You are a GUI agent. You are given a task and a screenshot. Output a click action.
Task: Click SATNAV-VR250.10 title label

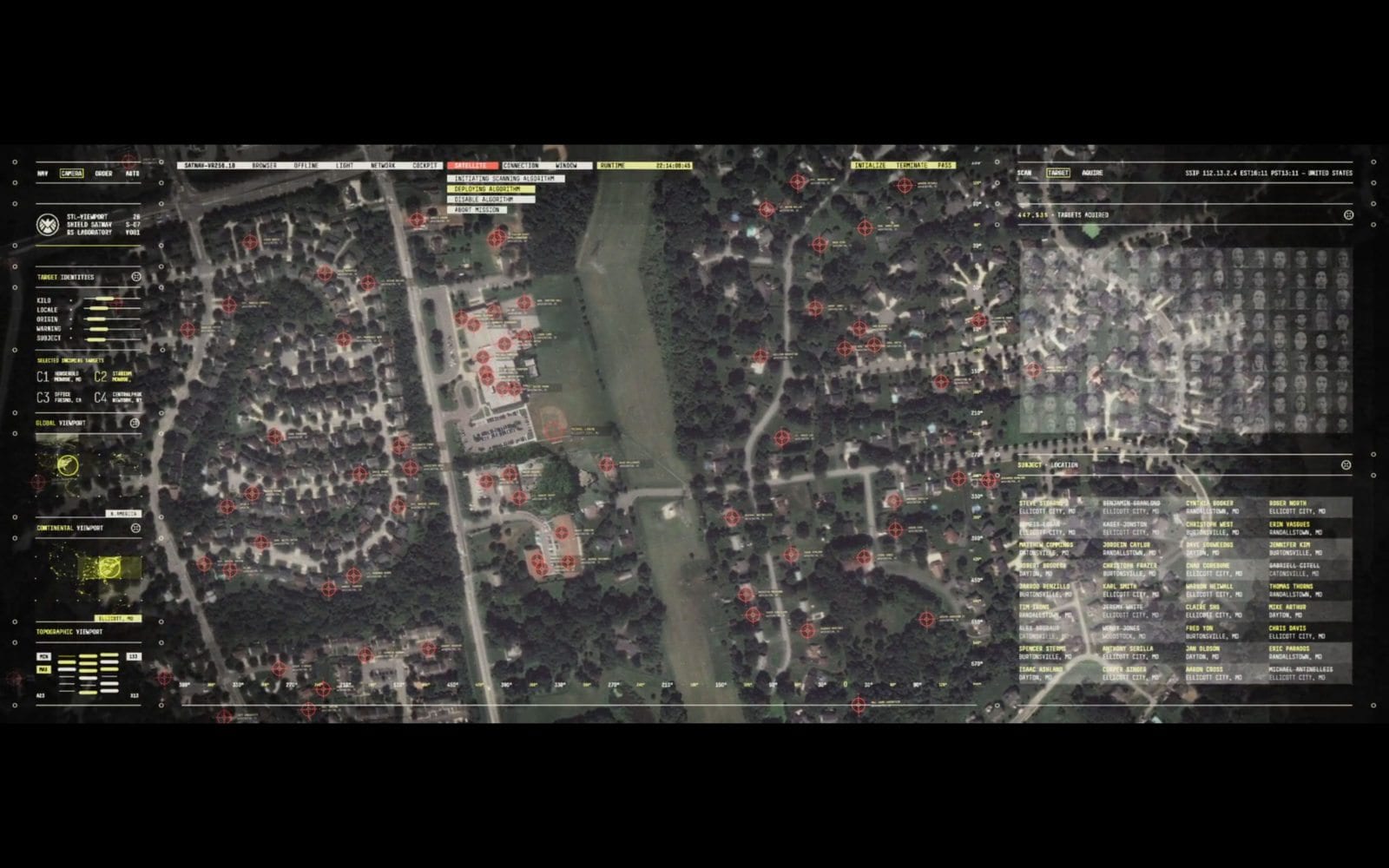[x=209, y=165]
